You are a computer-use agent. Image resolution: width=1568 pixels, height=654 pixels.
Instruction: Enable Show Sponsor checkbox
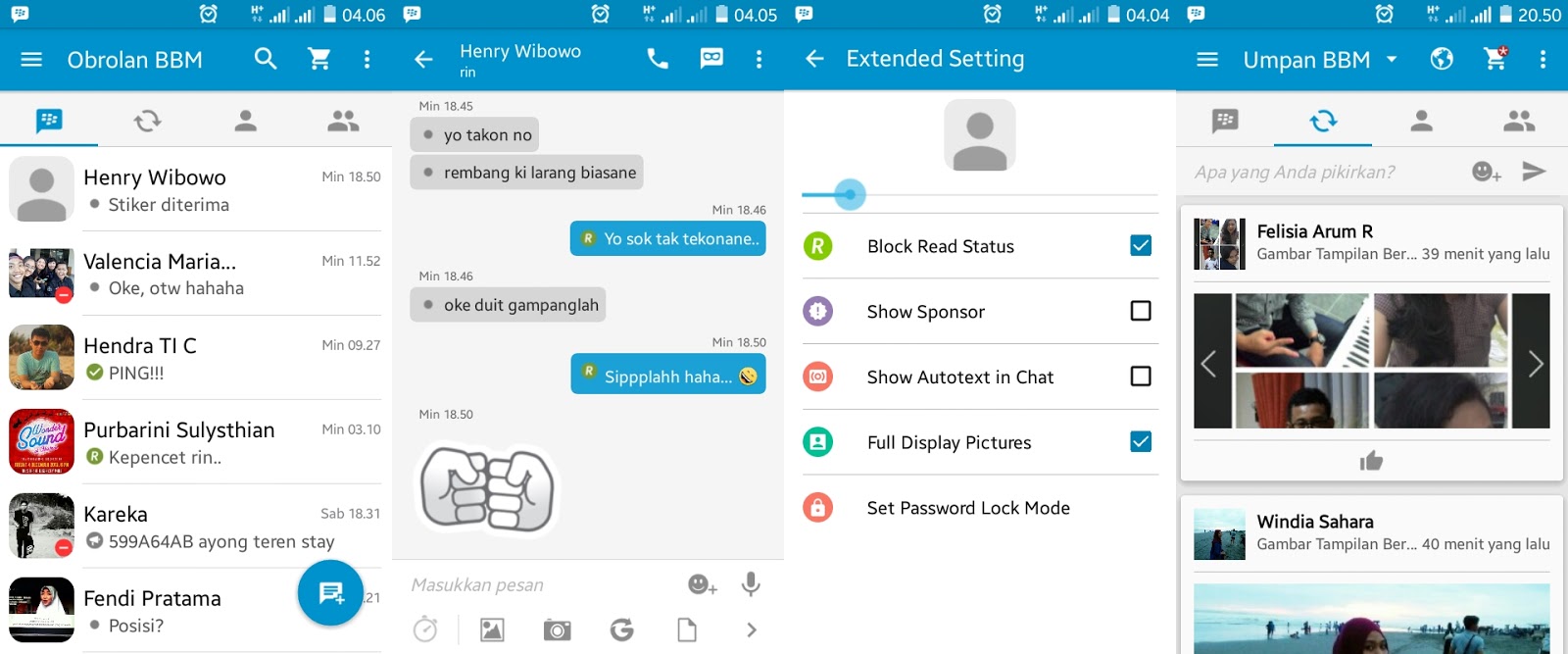(x=1141, y=311)
